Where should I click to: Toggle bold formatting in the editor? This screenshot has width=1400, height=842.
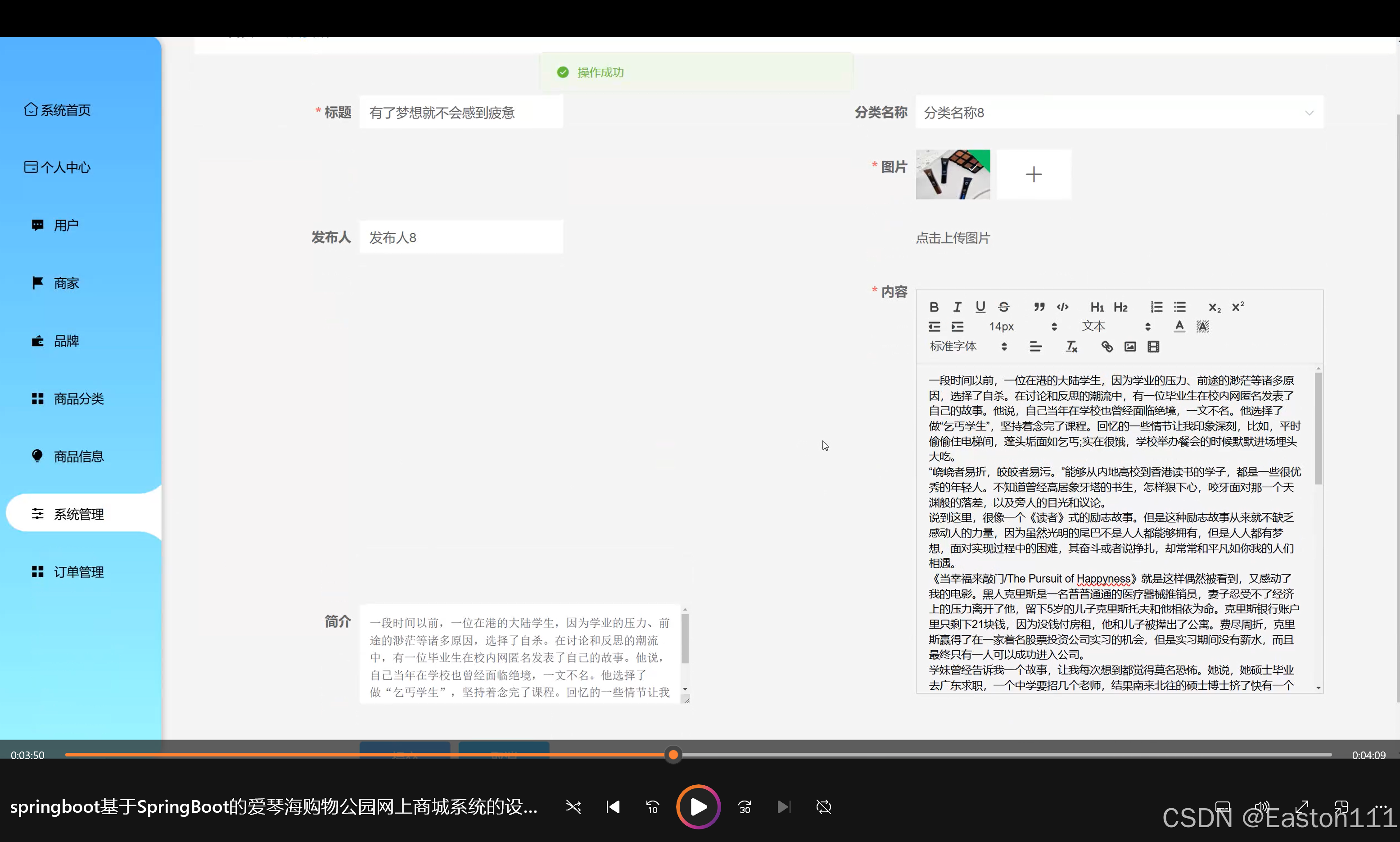coord(934,307)
